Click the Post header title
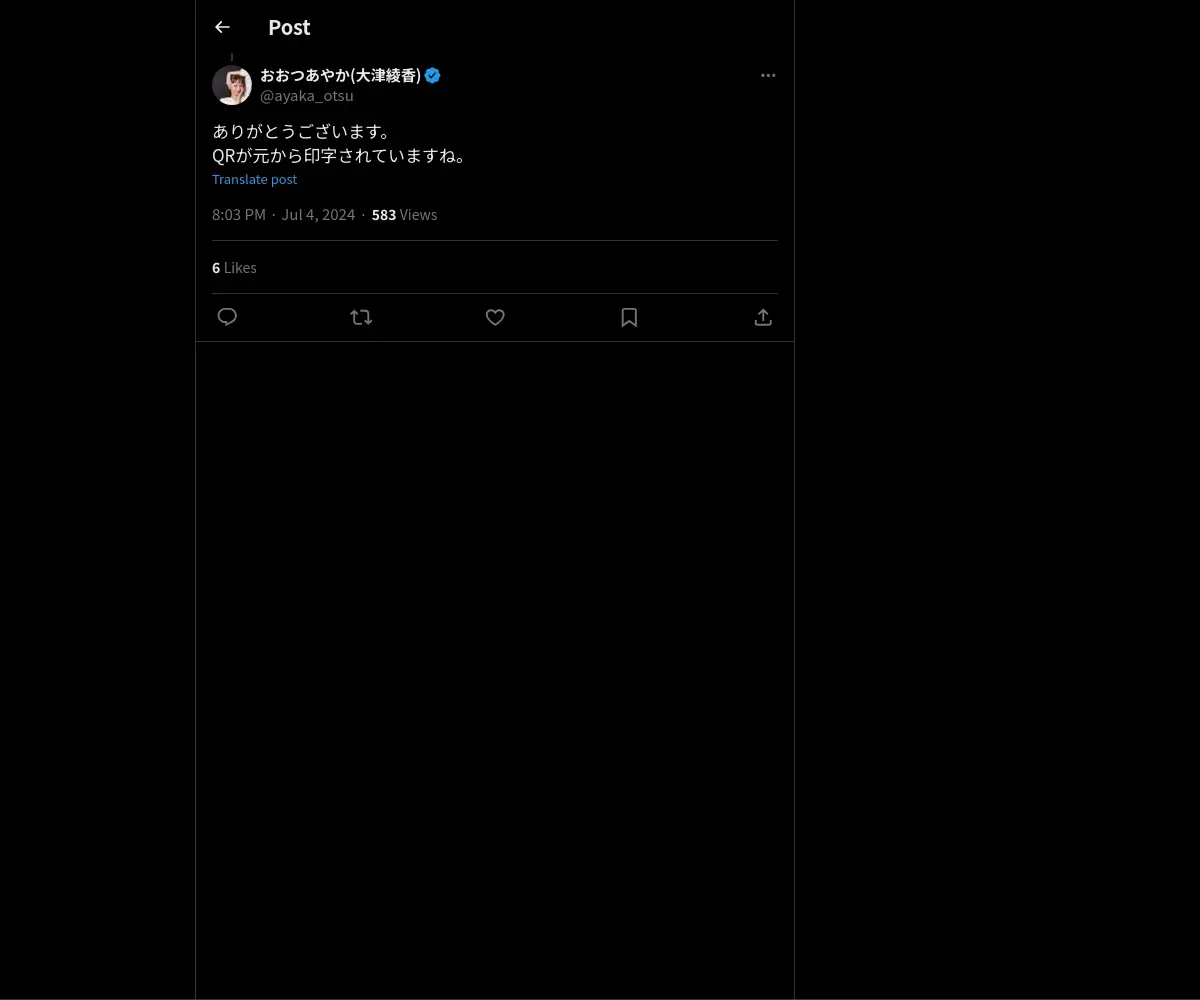 point(289,28)
